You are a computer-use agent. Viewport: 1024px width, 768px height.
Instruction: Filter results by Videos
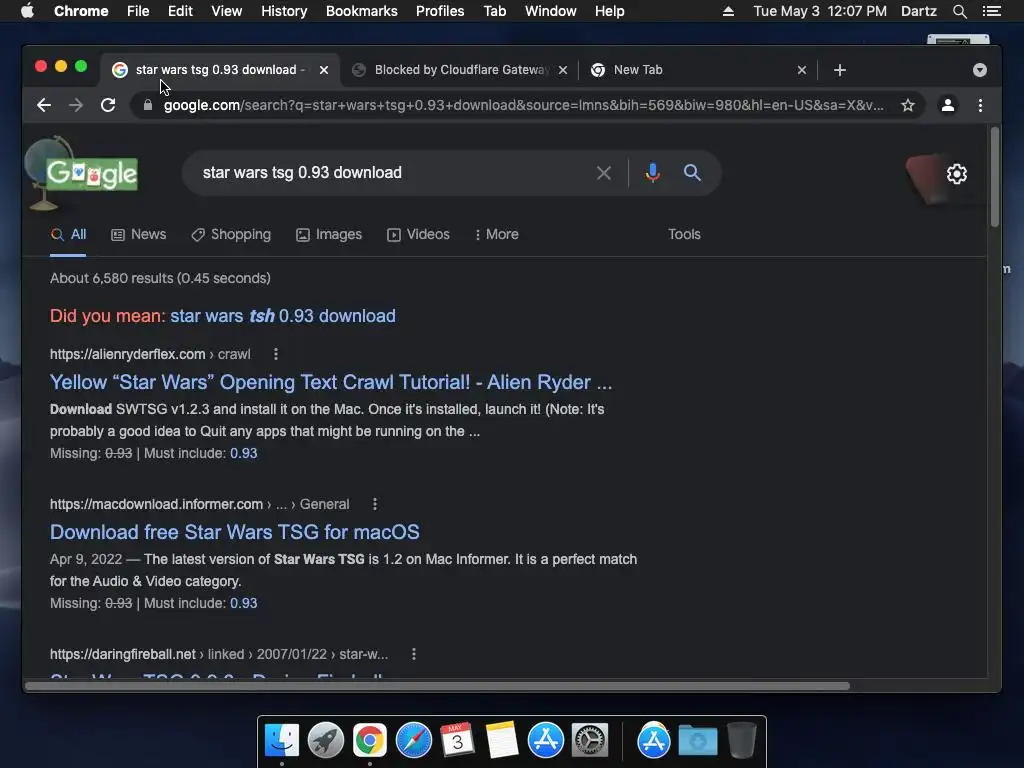coord(418,234)
